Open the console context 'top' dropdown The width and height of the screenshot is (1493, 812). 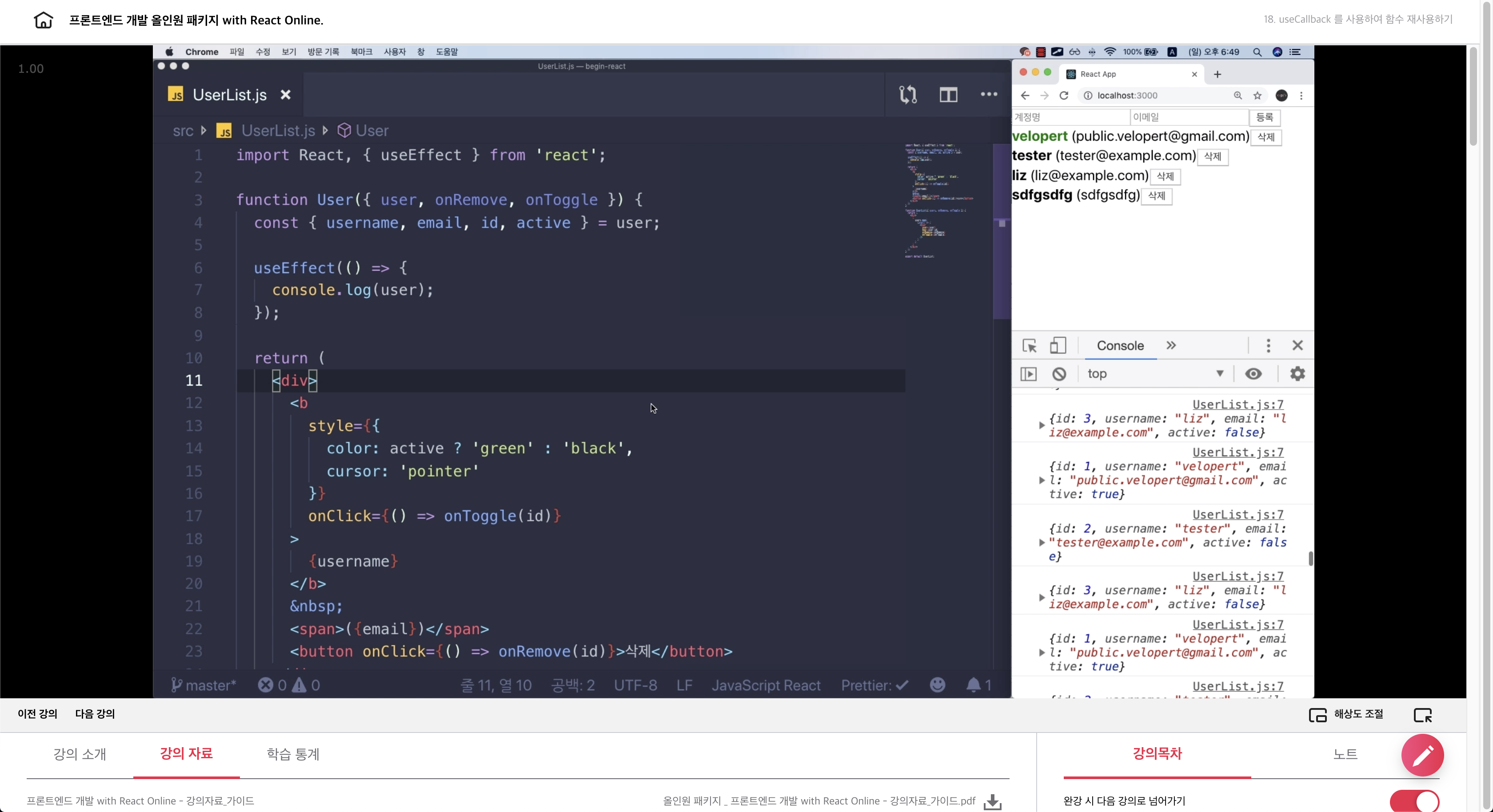coord(1154,374)
